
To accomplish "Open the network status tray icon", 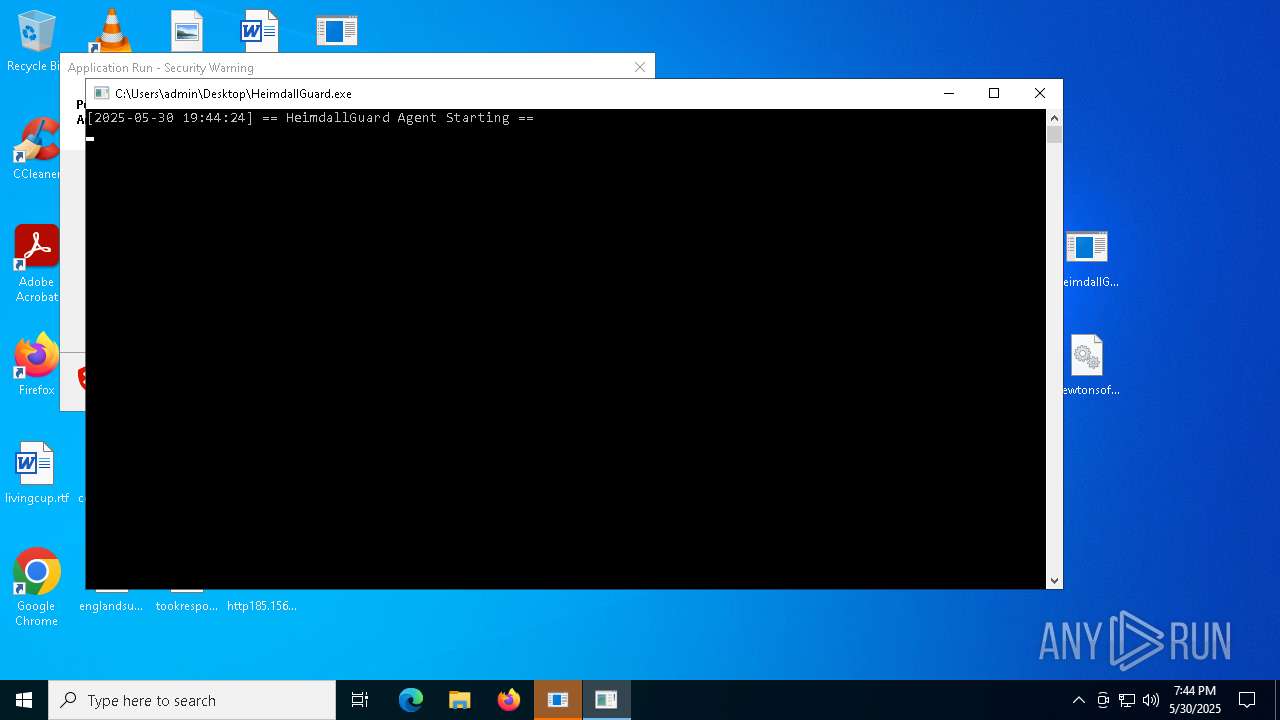I will point(1127,700).
